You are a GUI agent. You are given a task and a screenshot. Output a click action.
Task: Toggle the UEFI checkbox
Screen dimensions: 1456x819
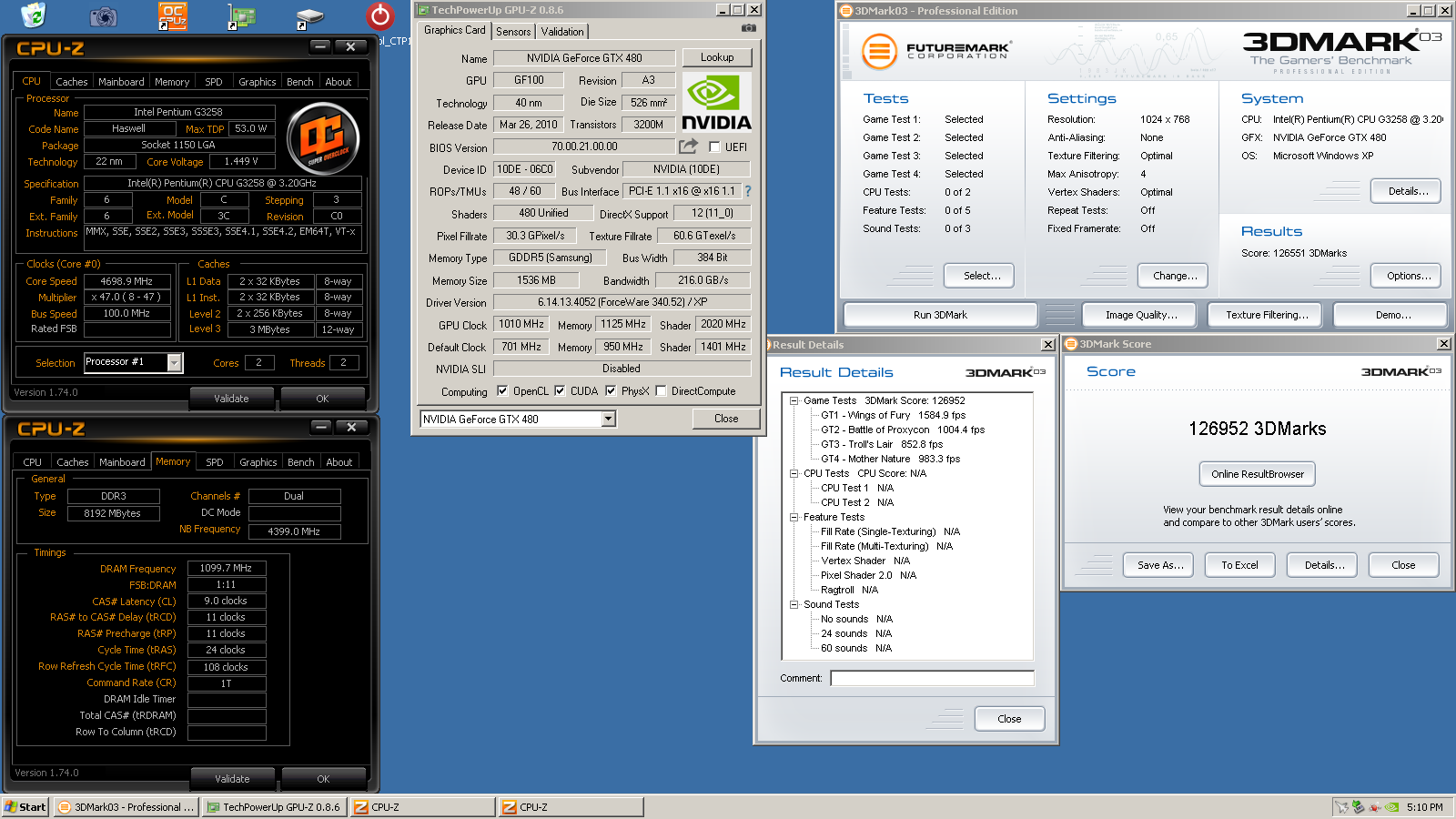pyautogui.click(x=714, y=147)
